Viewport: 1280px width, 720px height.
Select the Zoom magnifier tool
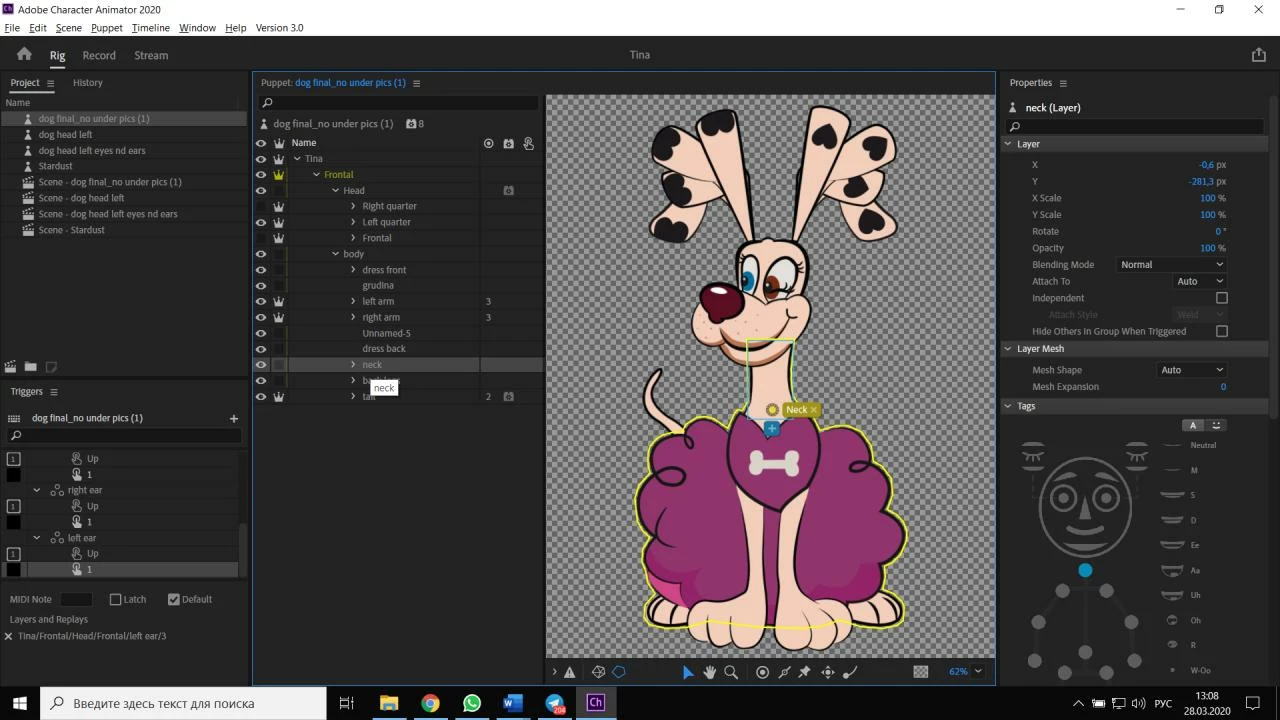point(731,672)
